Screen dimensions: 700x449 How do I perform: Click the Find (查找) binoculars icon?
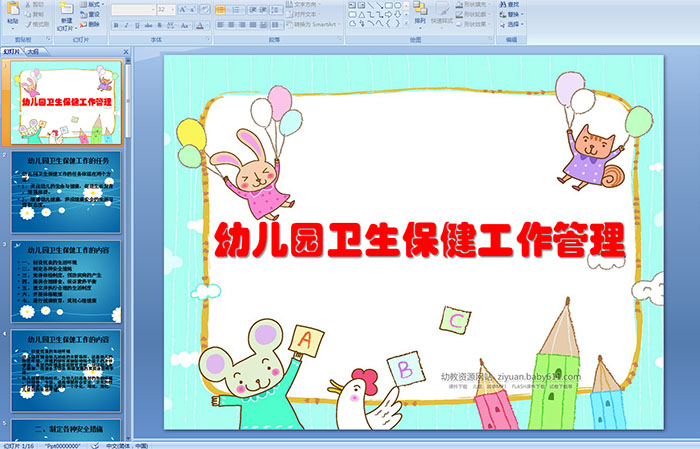[x=503, y=4]
